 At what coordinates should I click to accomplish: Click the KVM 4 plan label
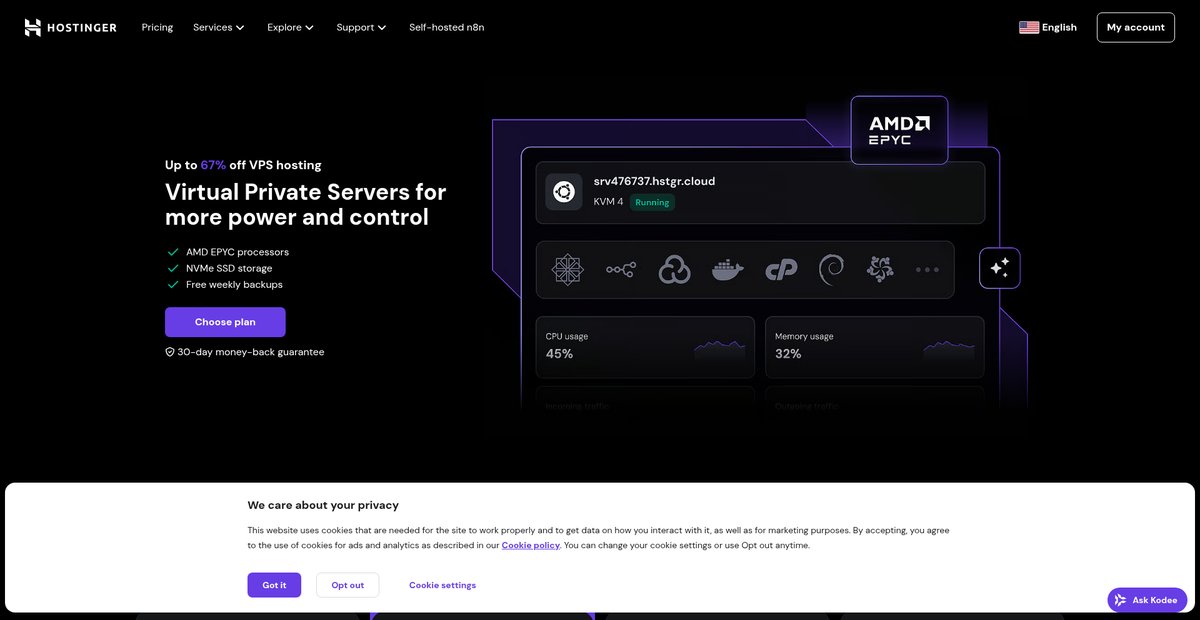(608, 202)
